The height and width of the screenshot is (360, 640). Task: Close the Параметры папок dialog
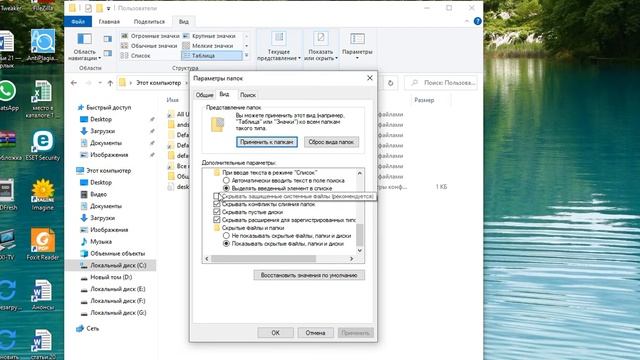[370, 78]
